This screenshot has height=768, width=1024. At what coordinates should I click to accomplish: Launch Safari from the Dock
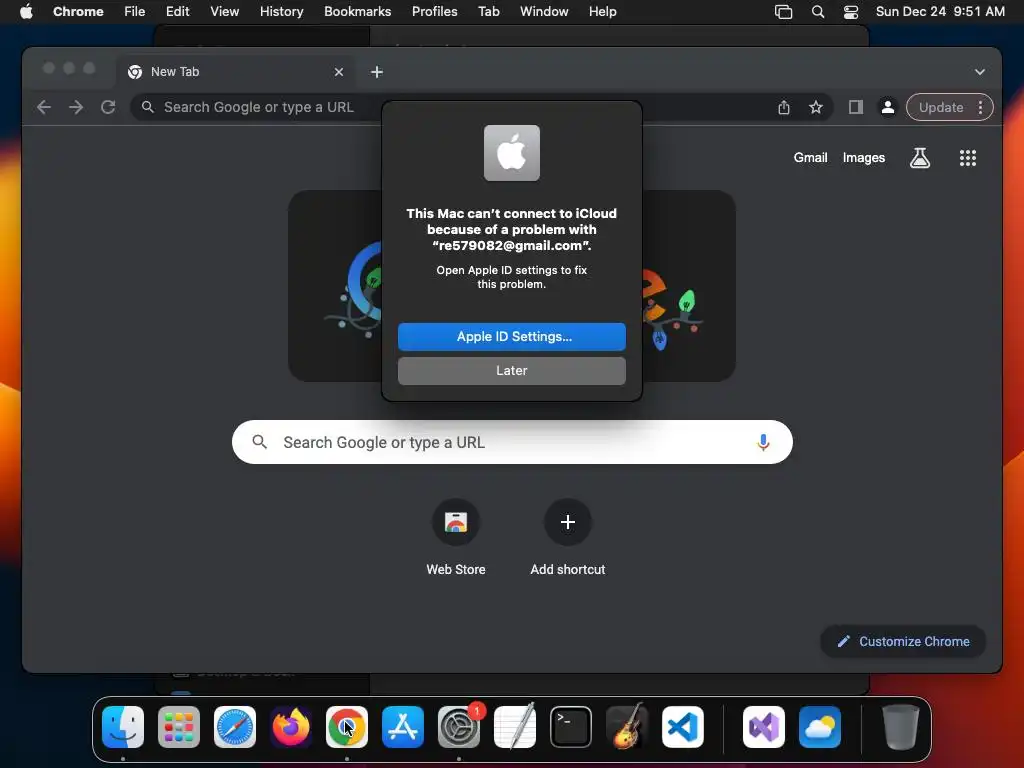pos(235,727)
